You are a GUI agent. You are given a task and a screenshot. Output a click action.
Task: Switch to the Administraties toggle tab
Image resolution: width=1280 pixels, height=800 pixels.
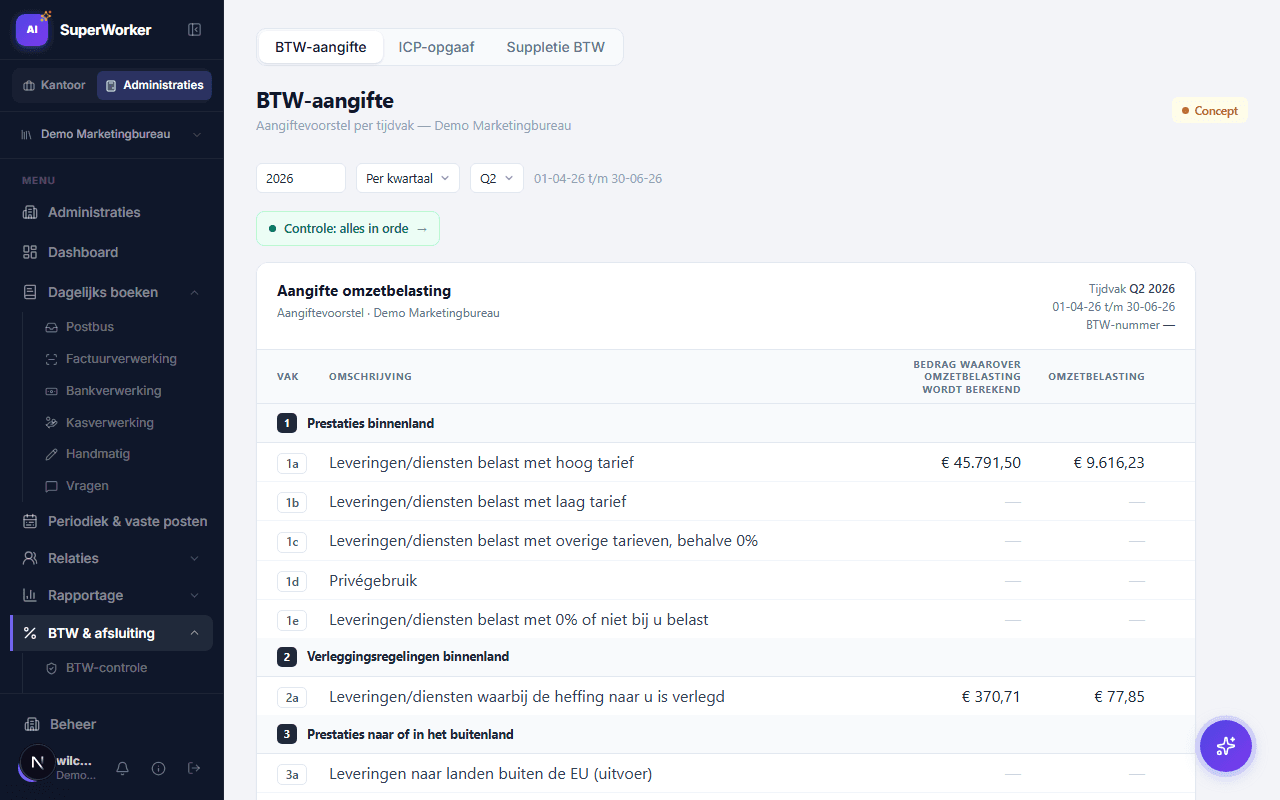[x=154, y=85]
